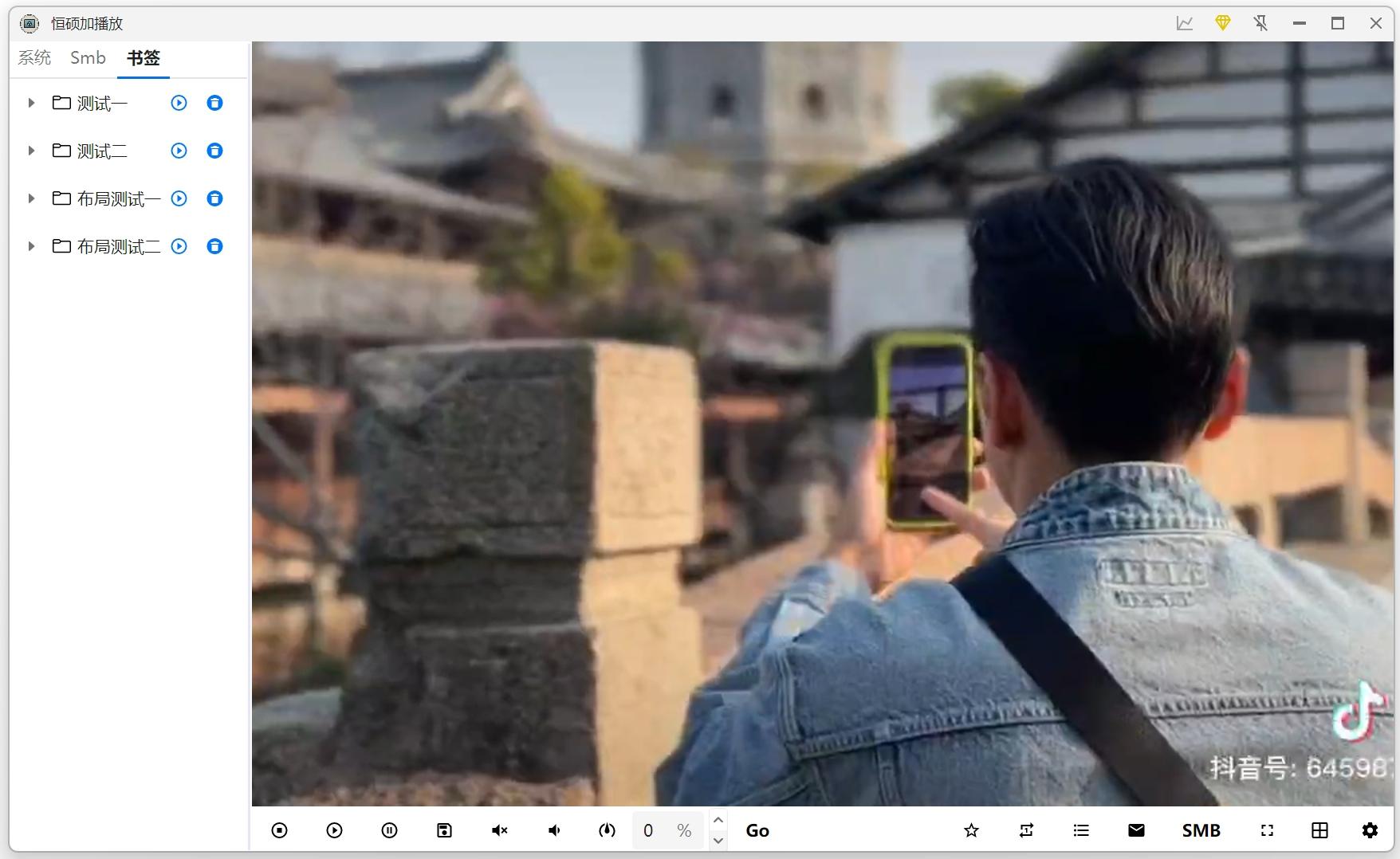Mute the audio with speaker-x icon

499,830
